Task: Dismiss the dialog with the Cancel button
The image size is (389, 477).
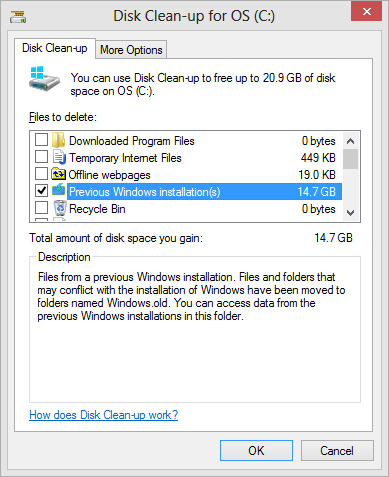Action: point(337,451)
